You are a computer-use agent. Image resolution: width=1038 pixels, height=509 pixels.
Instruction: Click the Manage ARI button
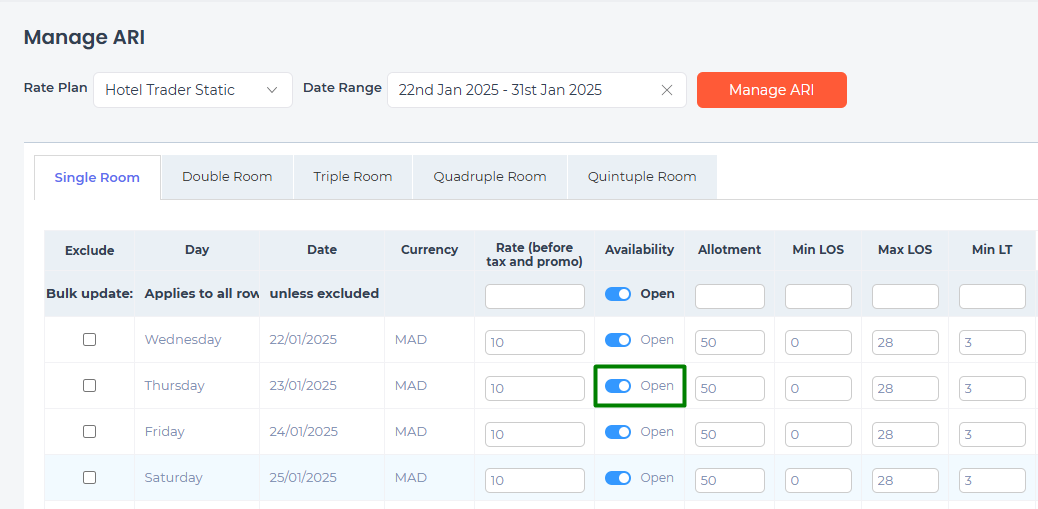click(771, 90)
